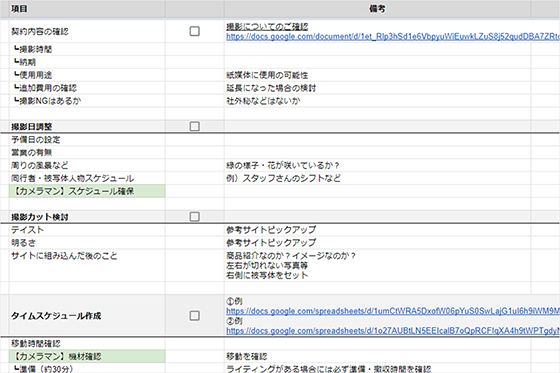Select the 移動を確認 note cell

coord(377,357)
